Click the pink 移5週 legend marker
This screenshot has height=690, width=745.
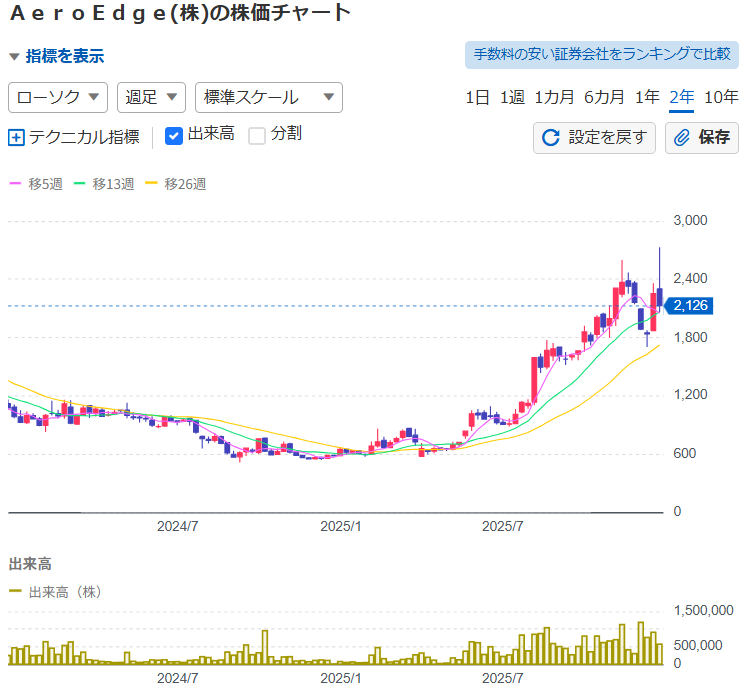point(15,184)
